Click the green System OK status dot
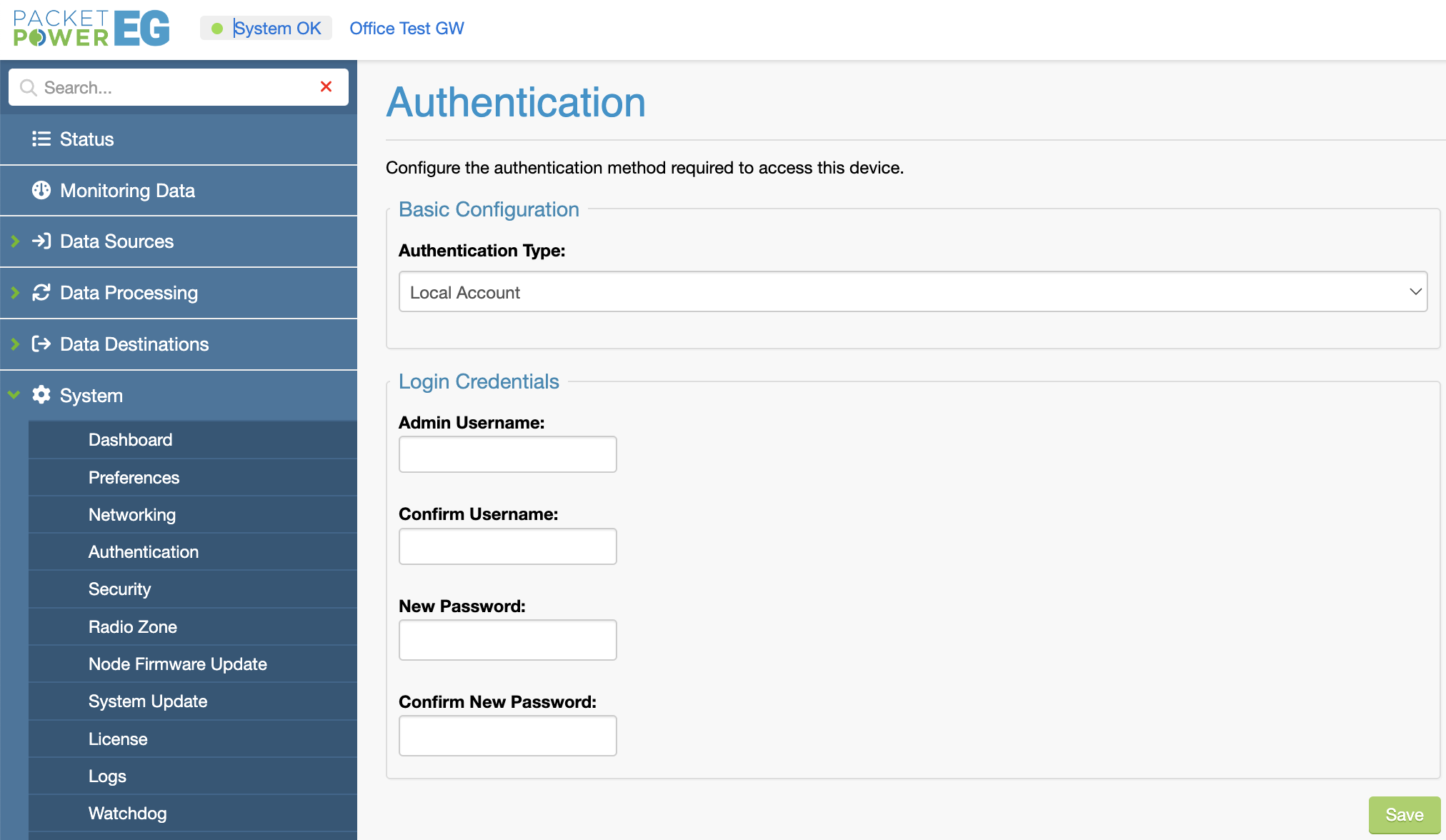 pos(217,29)
